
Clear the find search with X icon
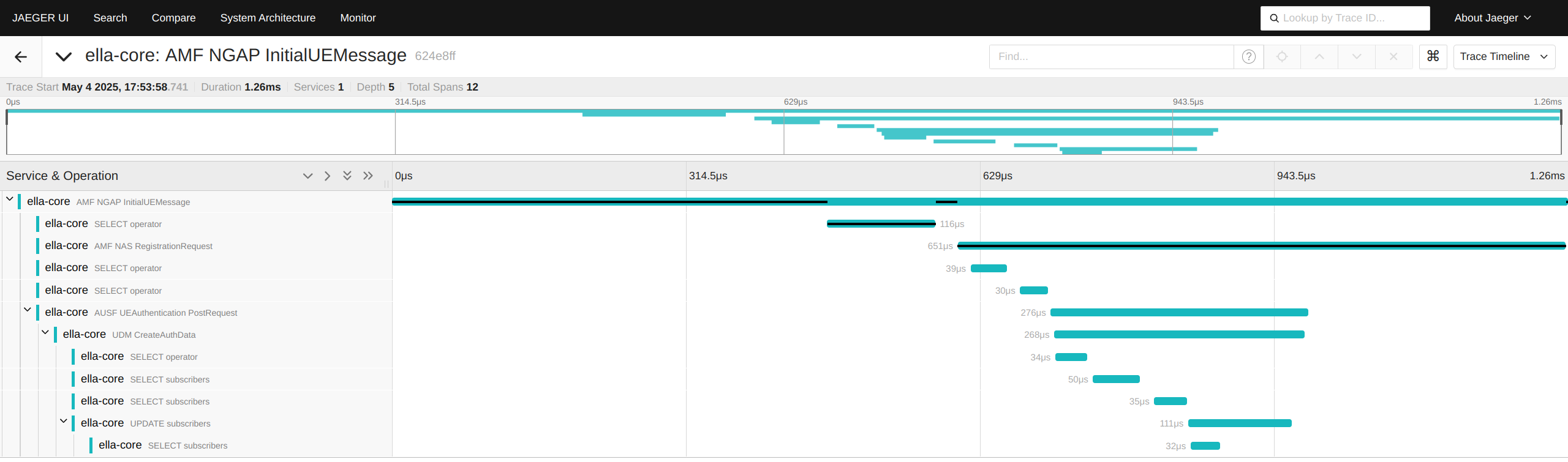click(x=1393, y=57)
